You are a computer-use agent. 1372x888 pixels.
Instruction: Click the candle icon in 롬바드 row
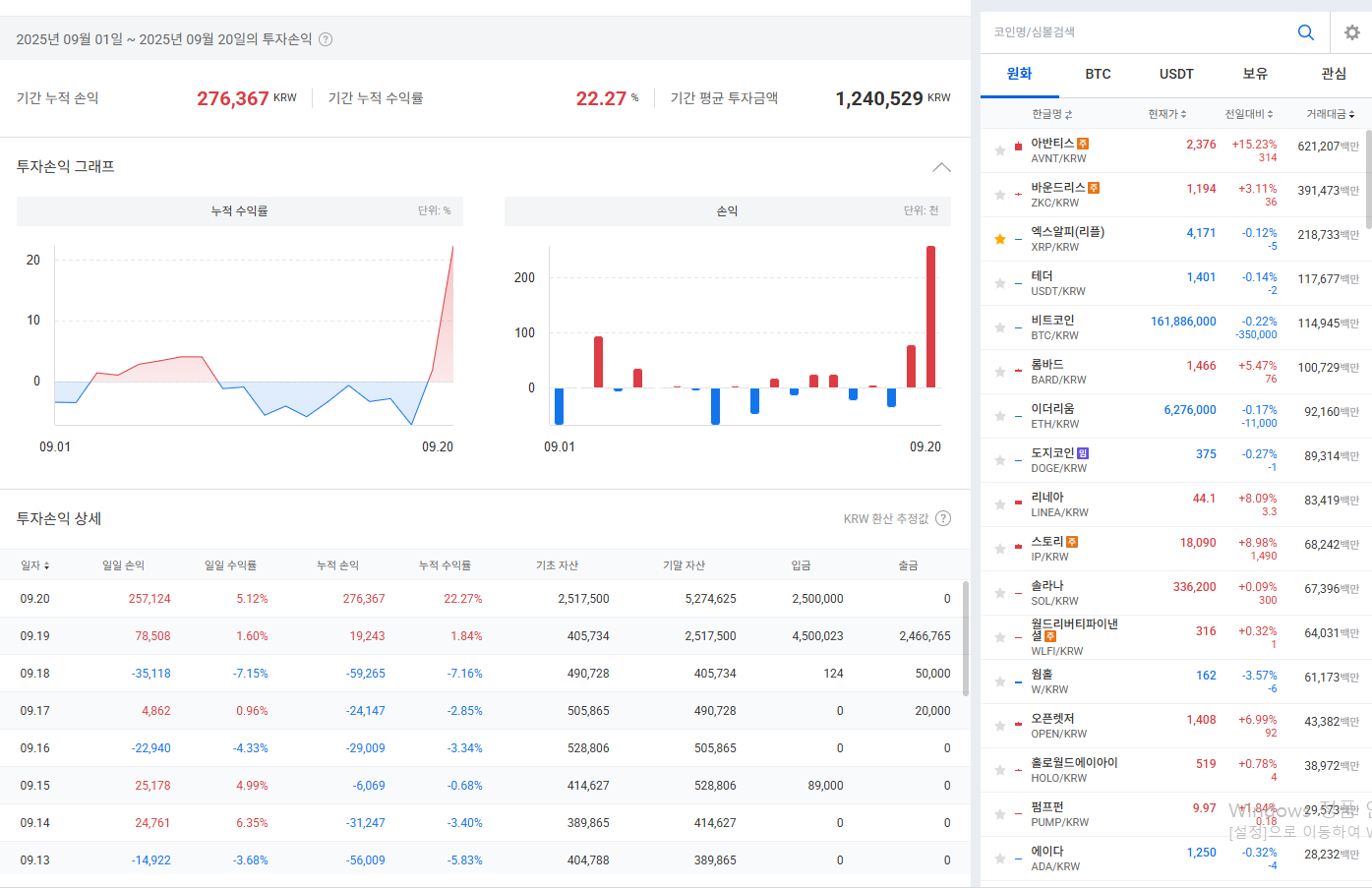tap(1018, 371)
